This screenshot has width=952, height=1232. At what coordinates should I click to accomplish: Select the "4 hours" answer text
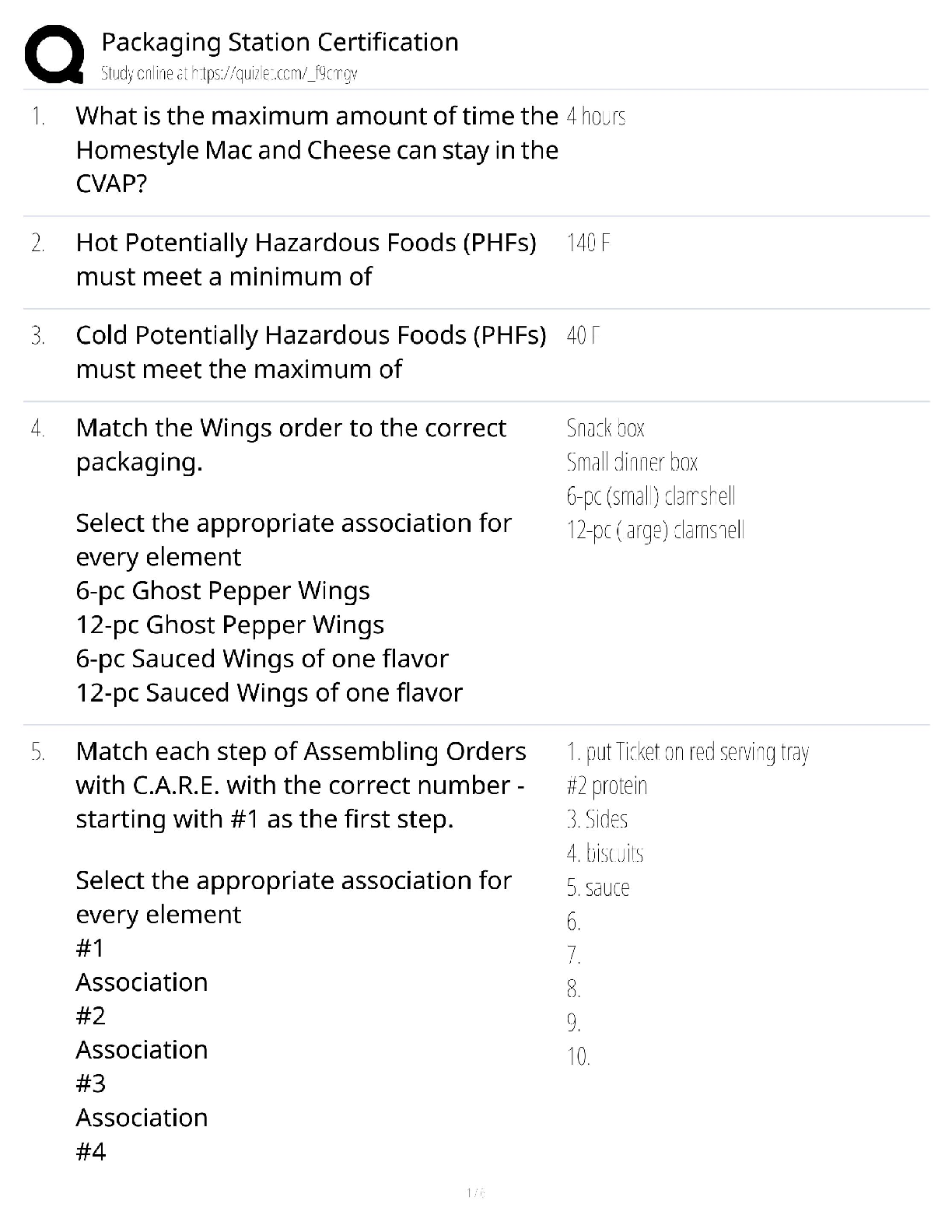click(596, 117)
